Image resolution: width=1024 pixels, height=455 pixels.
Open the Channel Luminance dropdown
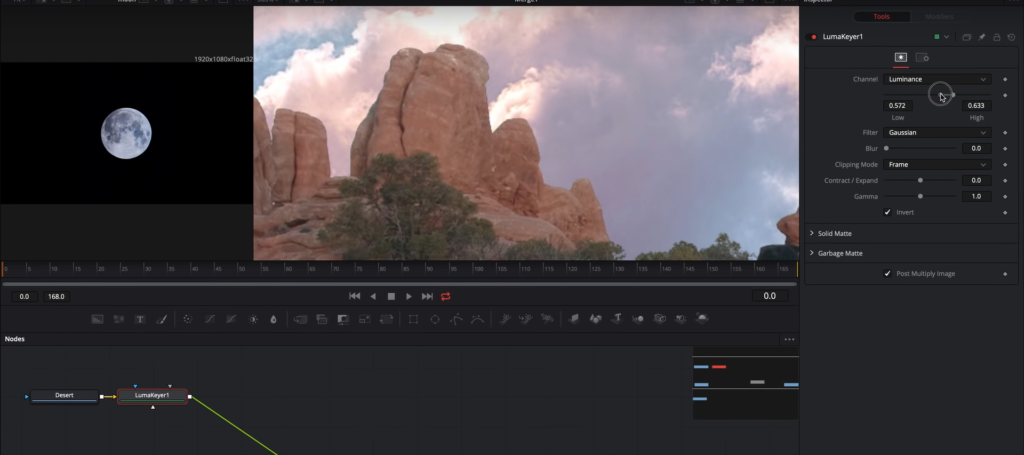(x=937, y=79)
